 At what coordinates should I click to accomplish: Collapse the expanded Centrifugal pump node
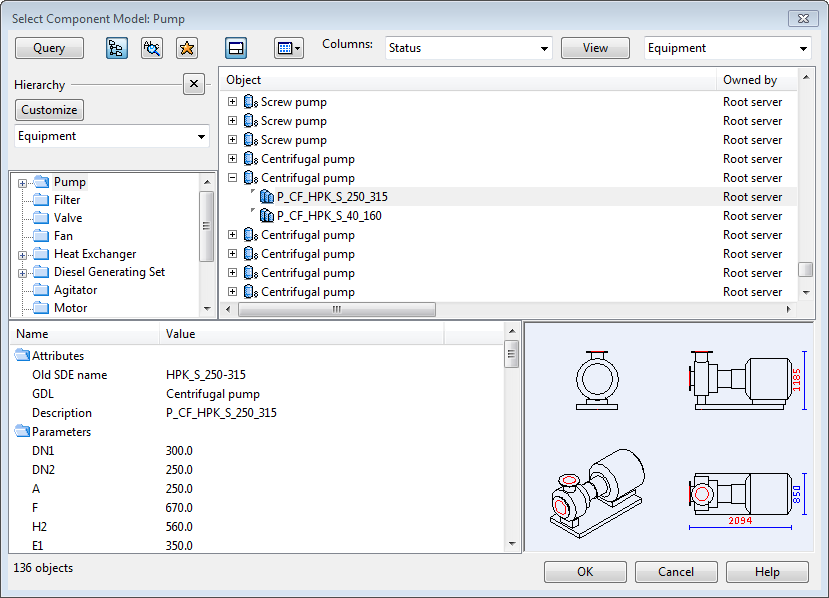(232, 178)
